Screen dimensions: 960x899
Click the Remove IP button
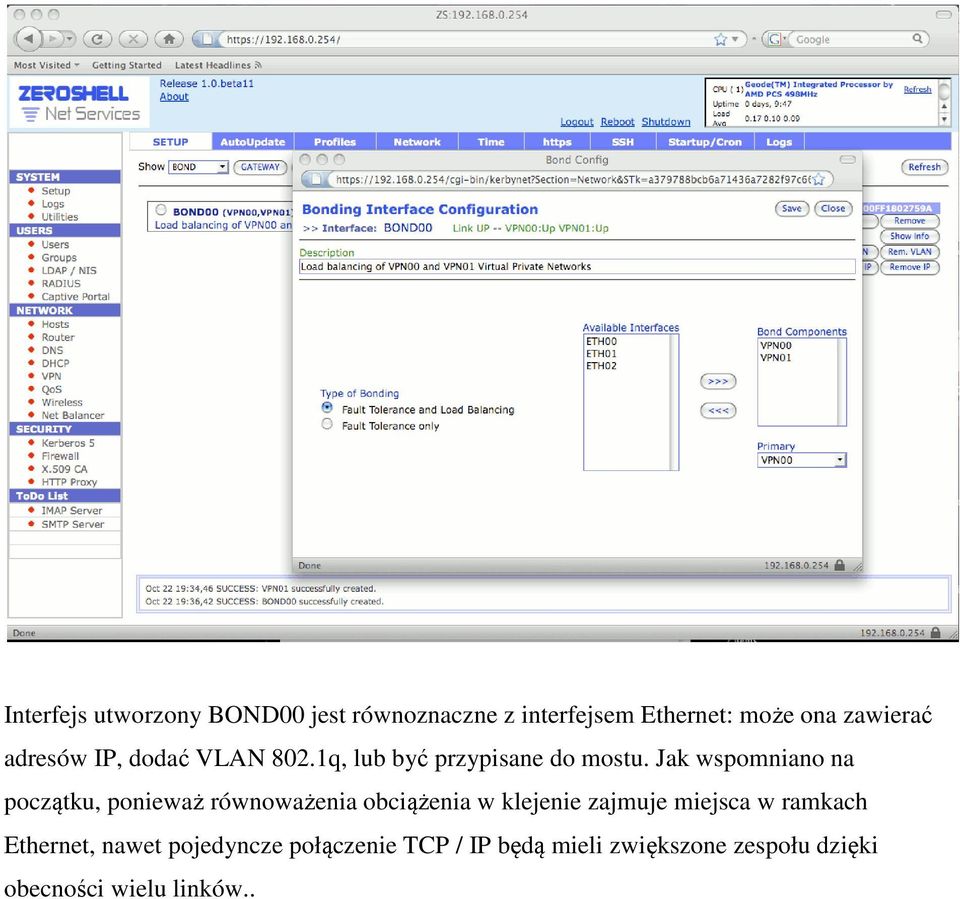click(909, 267)
